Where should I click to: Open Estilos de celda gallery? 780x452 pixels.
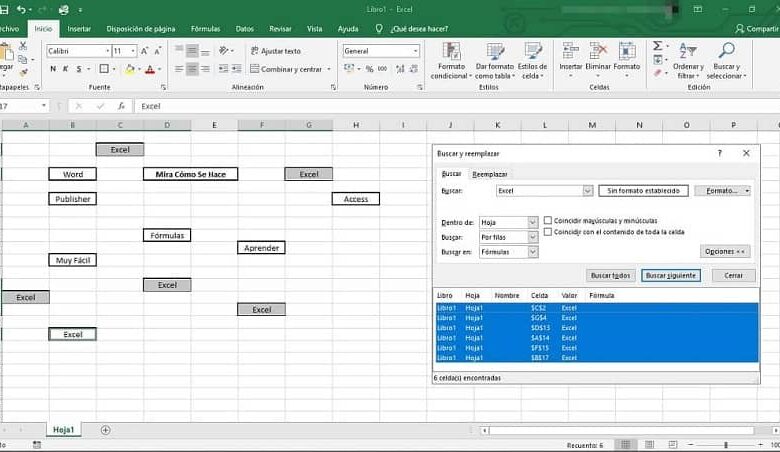tap(532, 61)
